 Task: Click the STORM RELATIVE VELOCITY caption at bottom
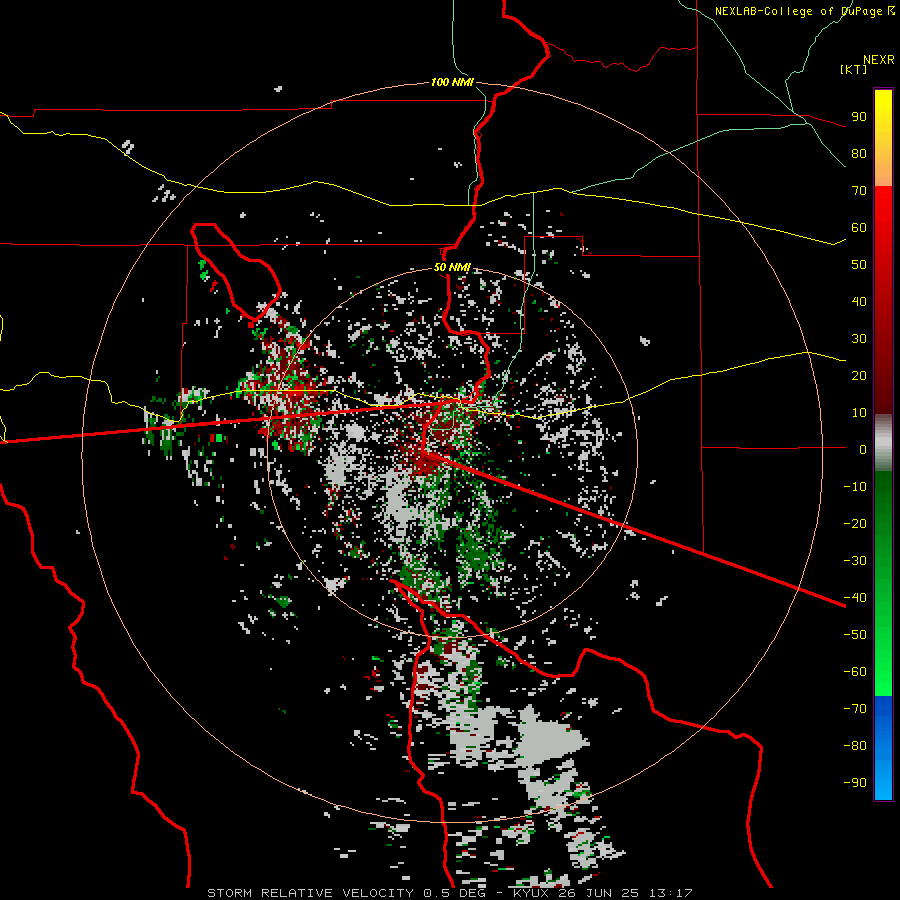coord(449,893)
